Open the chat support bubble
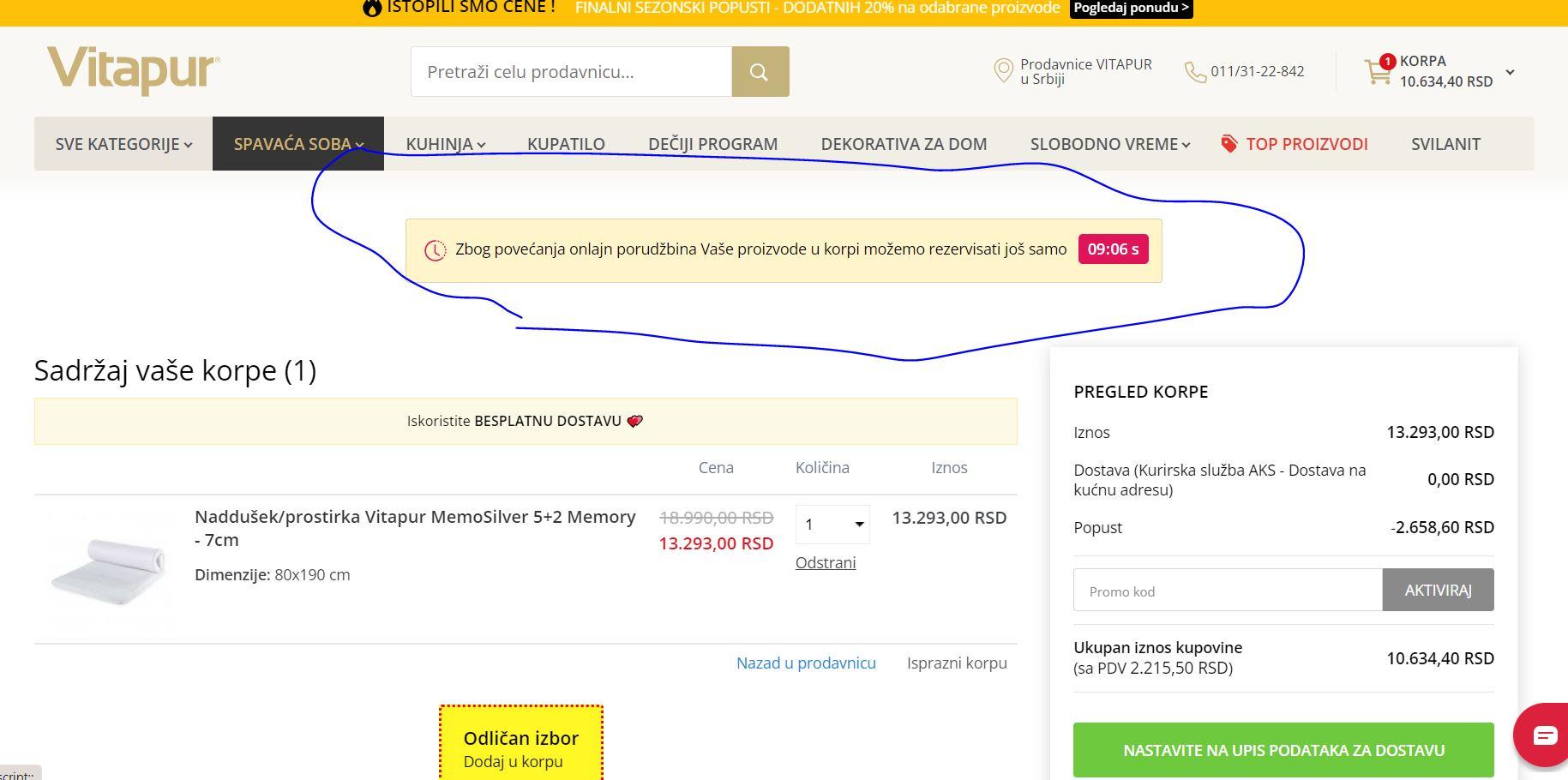The width and height of the screenshot is (1568, 780). click(x=1544, y=735)
